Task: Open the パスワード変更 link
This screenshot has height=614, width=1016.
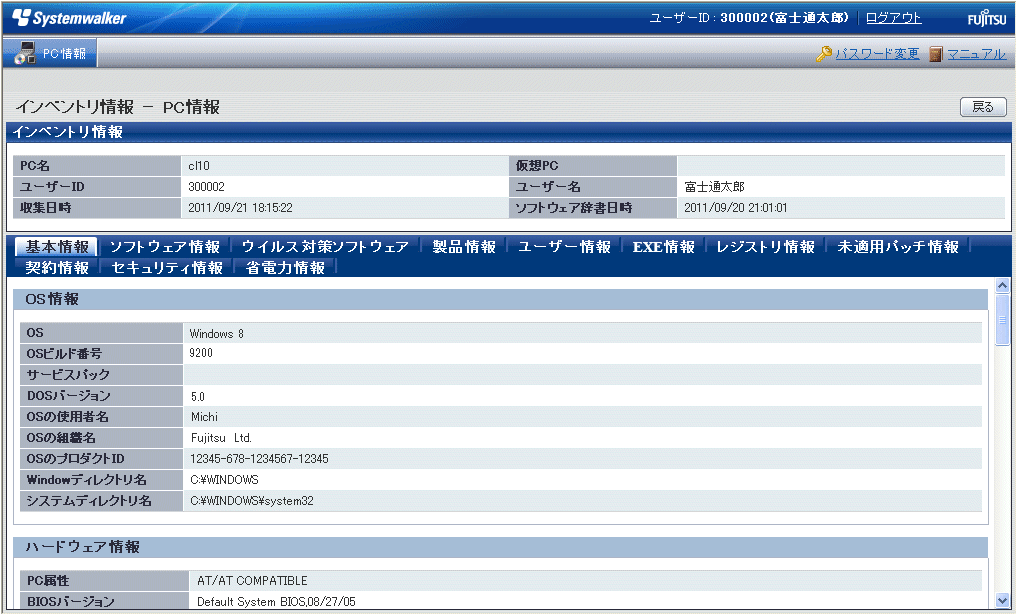Action: (x=877, y=54)
